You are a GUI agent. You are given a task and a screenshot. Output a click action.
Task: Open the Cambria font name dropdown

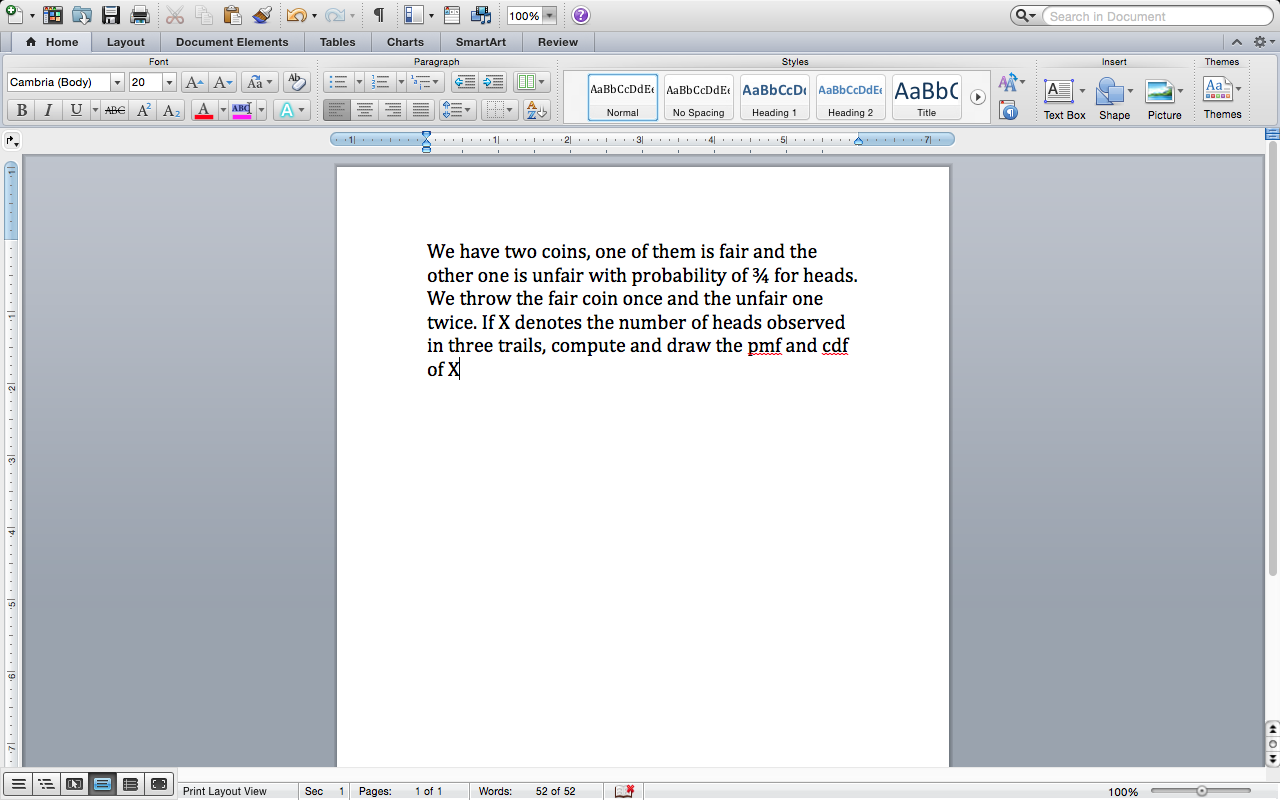tap(117, 83)
